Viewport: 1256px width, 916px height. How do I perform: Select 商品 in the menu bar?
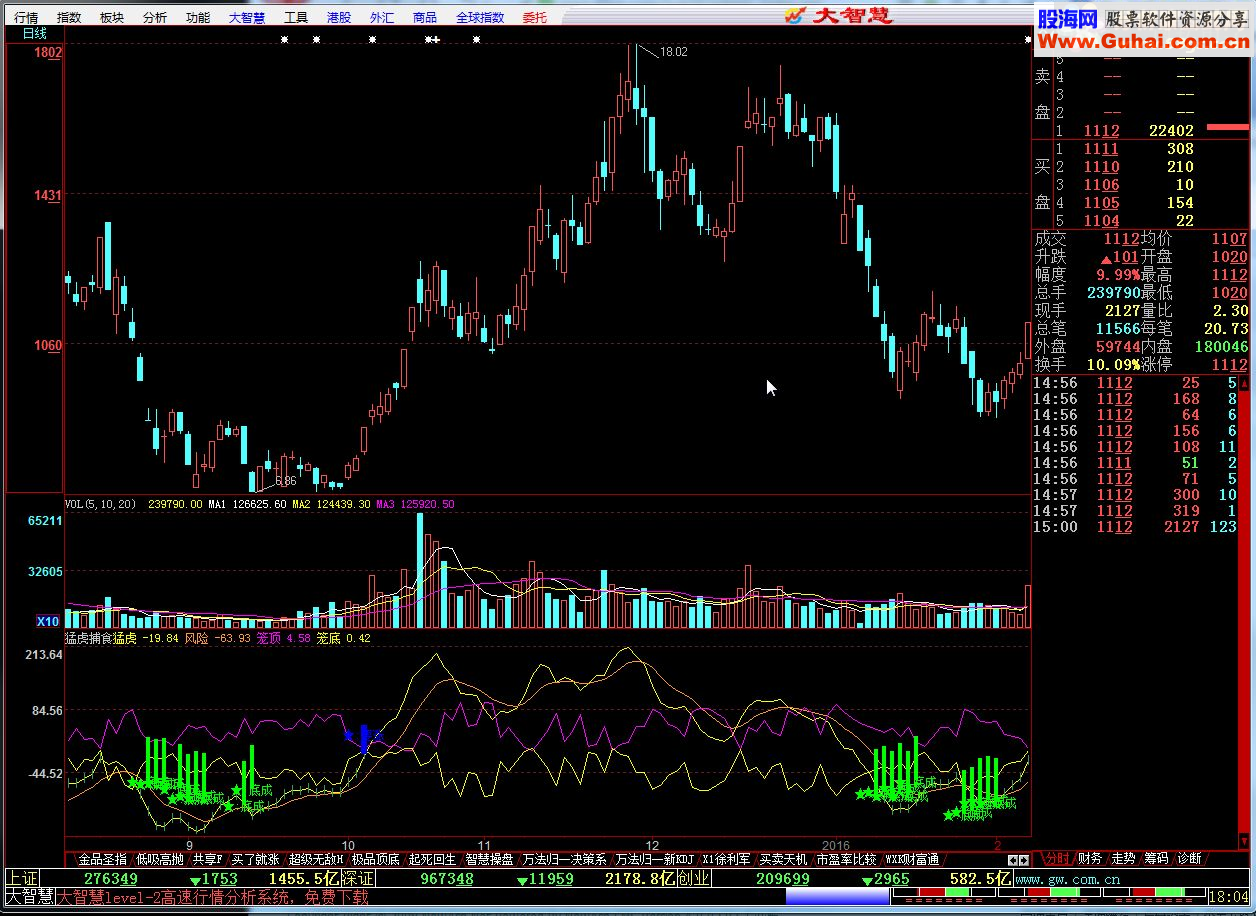[x=425, y=17]
